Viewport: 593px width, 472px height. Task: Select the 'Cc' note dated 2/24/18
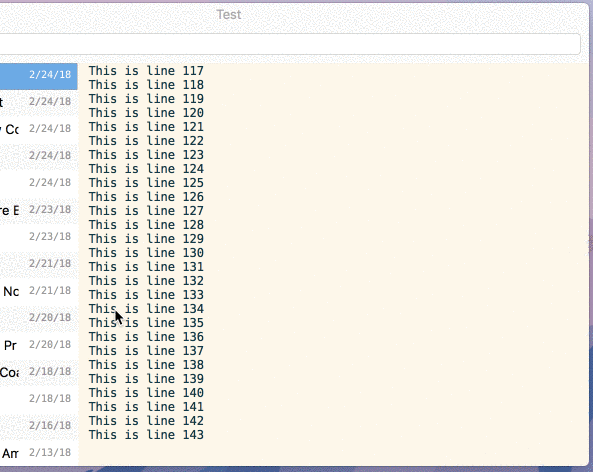click(x=39, y=129)
